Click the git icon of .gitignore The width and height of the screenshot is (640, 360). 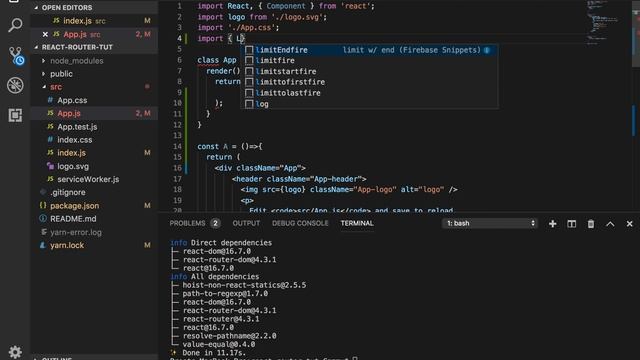click(x=43, y=192)
